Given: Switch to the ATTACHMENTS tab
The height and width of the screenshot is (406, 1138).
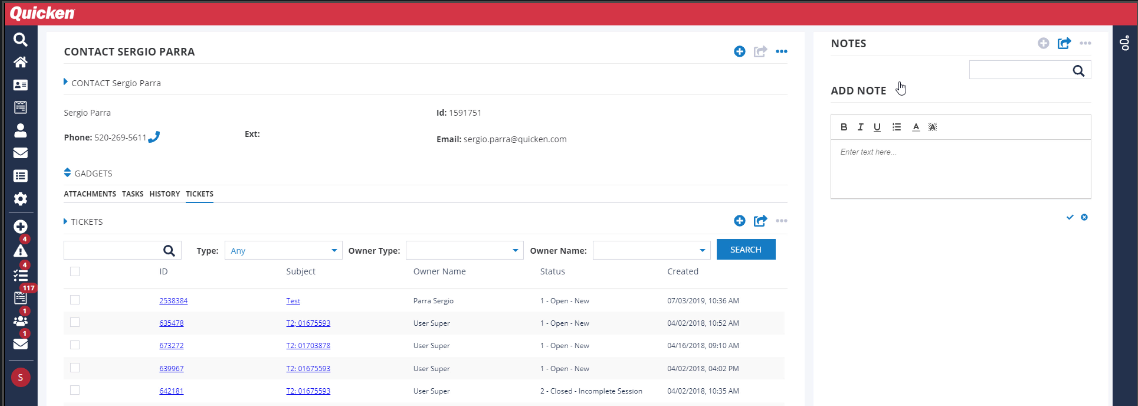Looking at the screenshot, I should [89, 194].
